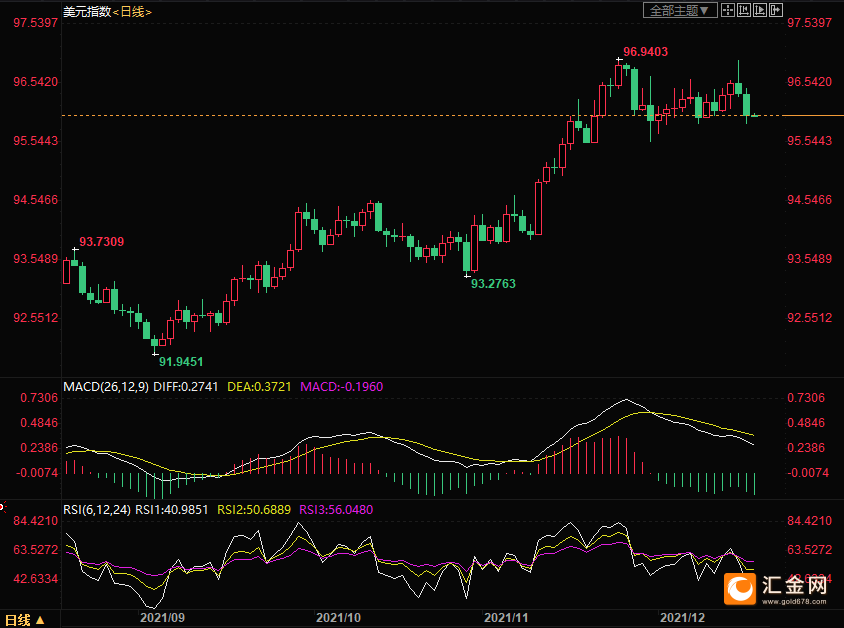Click the 2021/09 date marker

162,618
